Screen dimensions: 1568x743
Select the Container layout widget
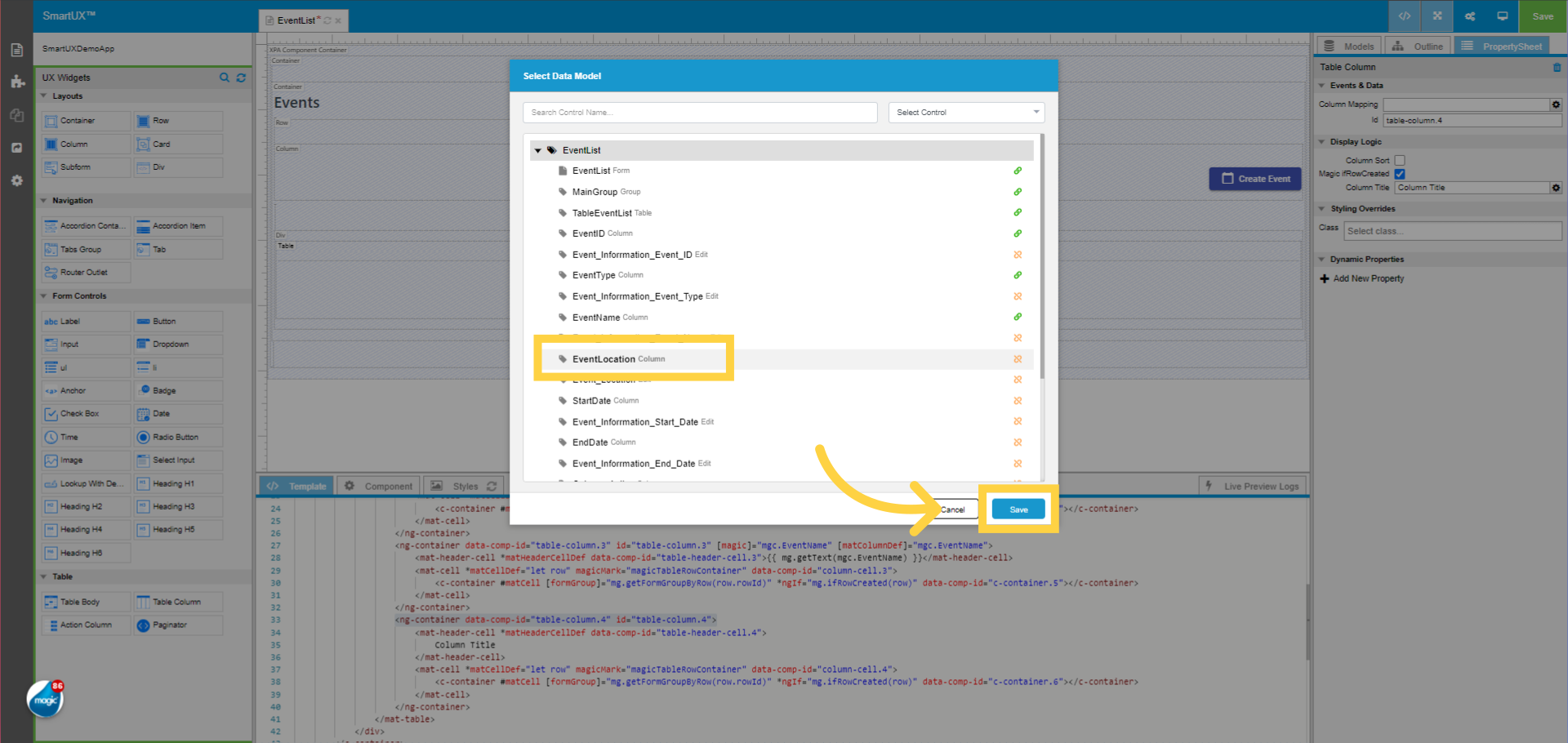[85, 120]
